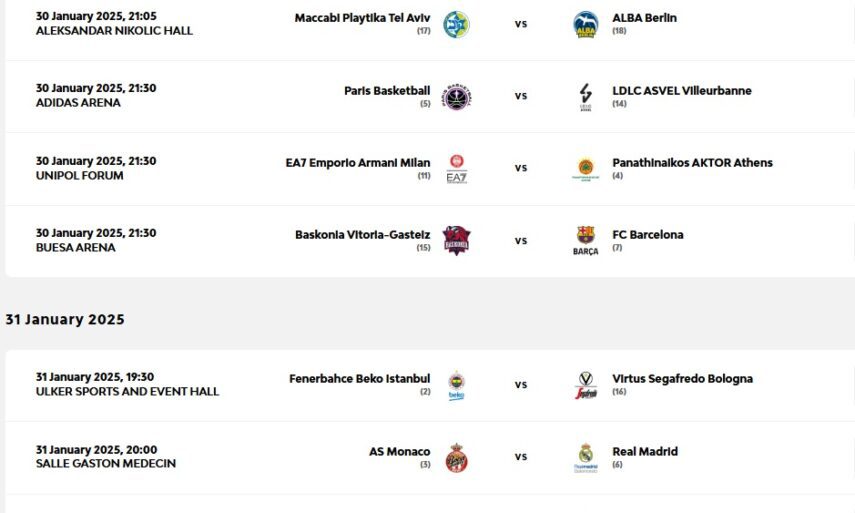Viewport: 855px width, 513px height.
Task: Open the FC Barcelona team name link
Action: pyautogui.click(x=648, y=235)
